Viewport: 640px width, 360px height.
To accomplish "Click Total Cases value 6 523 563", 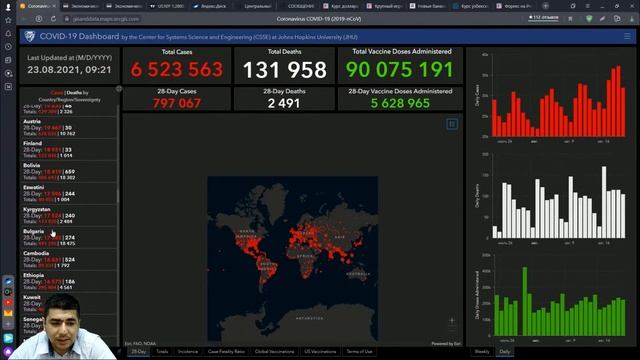I will (177, 69).
